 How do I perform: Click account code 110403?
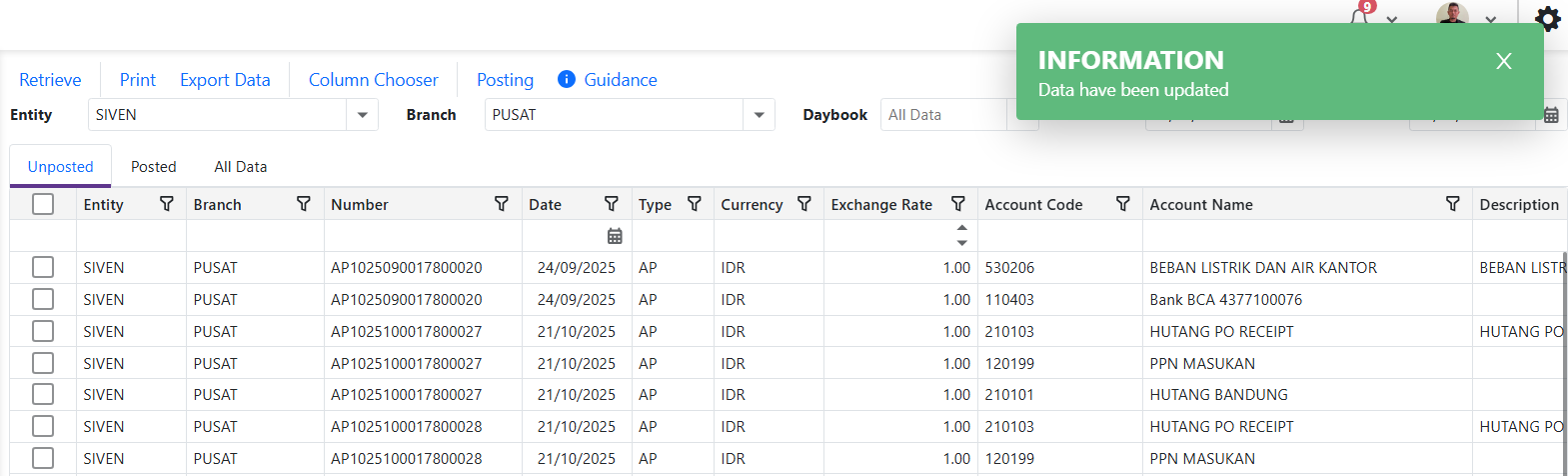pos(1009,300)
